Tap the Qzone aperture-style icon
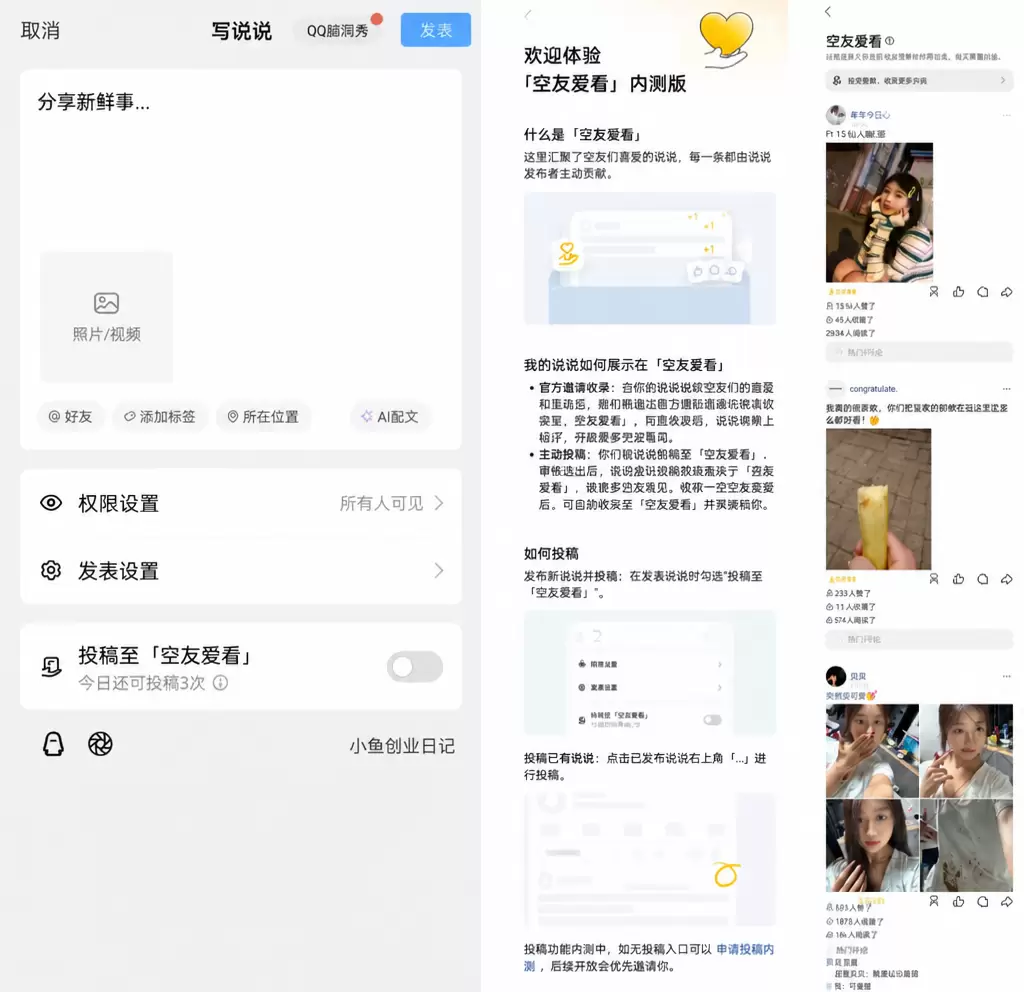 coord(100,744)
